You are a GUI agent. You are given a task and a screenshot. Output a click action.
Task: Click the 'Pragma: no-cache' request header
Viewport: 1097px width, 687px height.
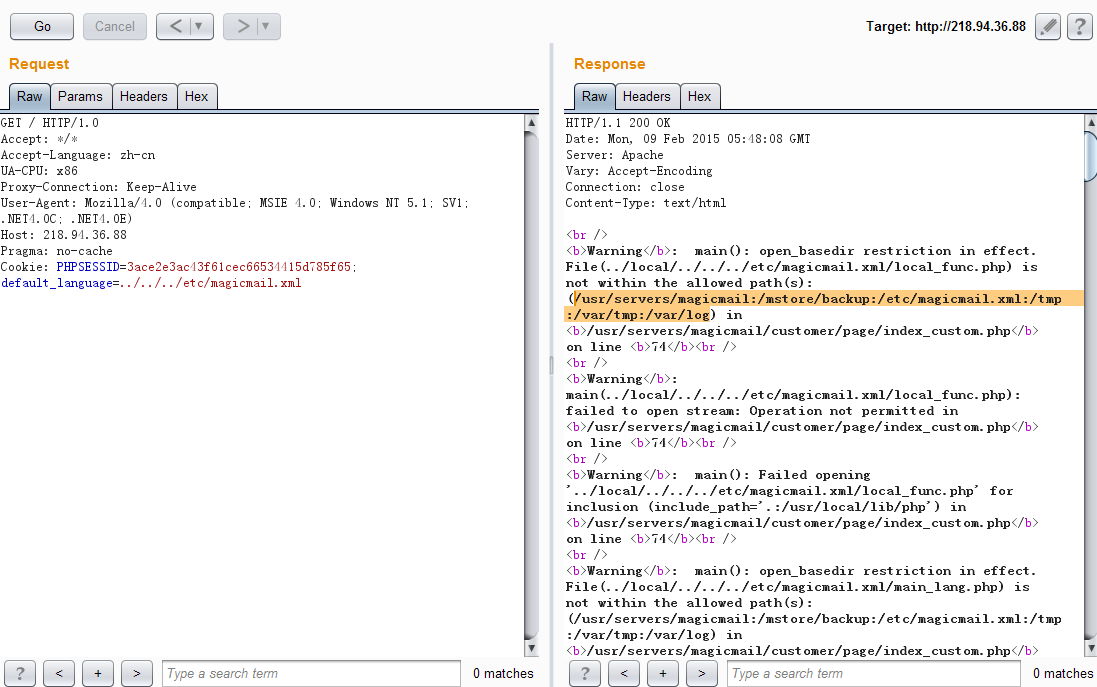[x=57, y=251]
